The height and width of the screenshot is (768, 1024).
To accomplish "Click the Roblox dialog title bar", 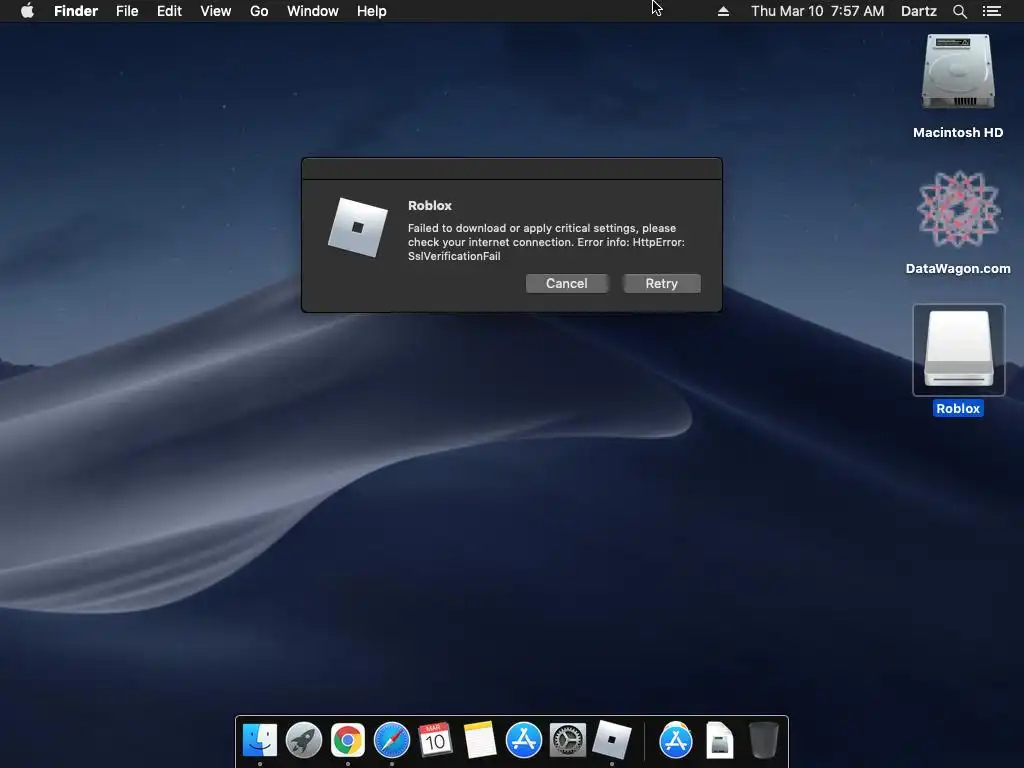I will coord(512,168).
